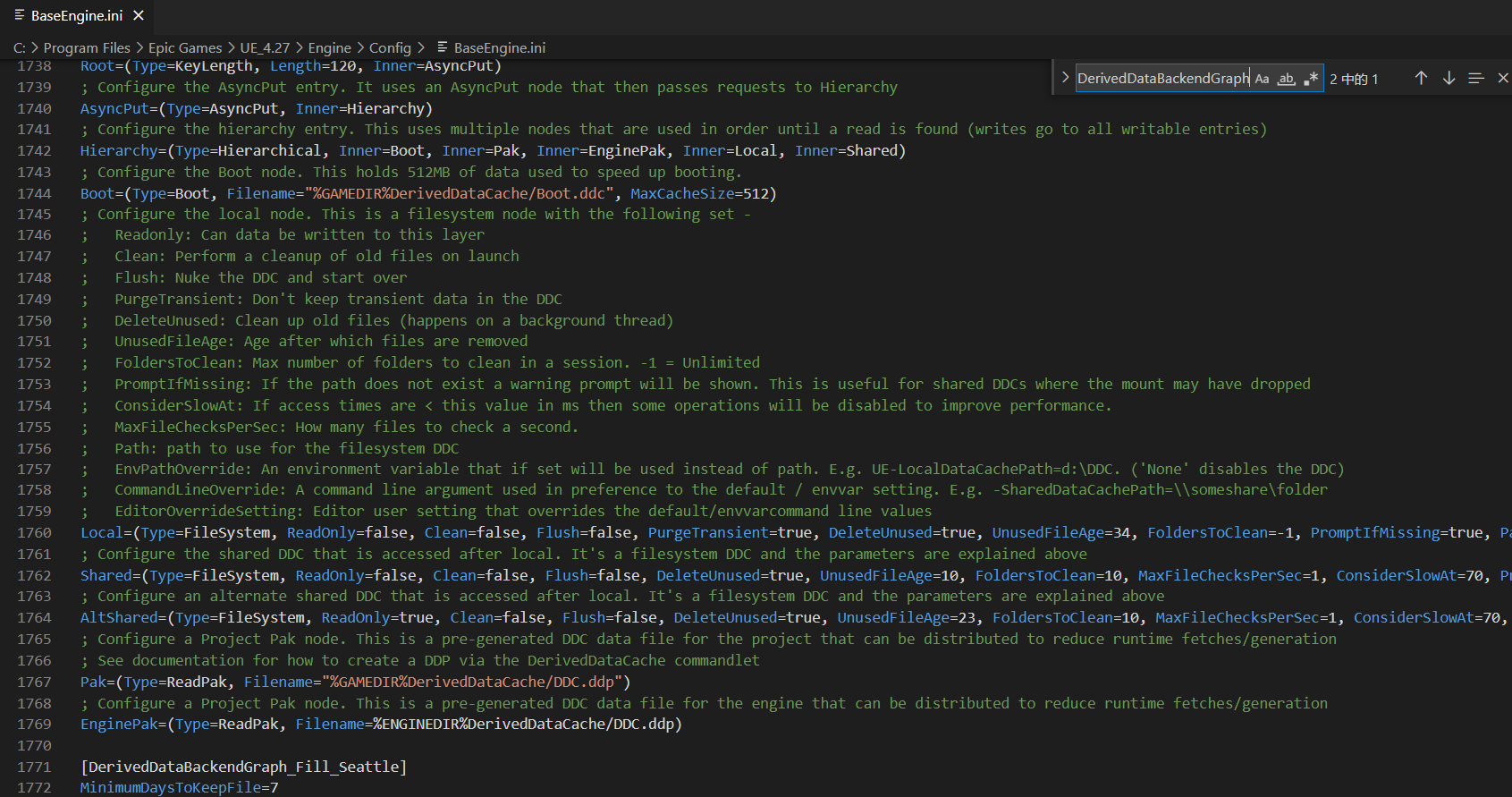Click line number 1772
Viewport: 1512px width, 797px height.
(x=34, y=788)
